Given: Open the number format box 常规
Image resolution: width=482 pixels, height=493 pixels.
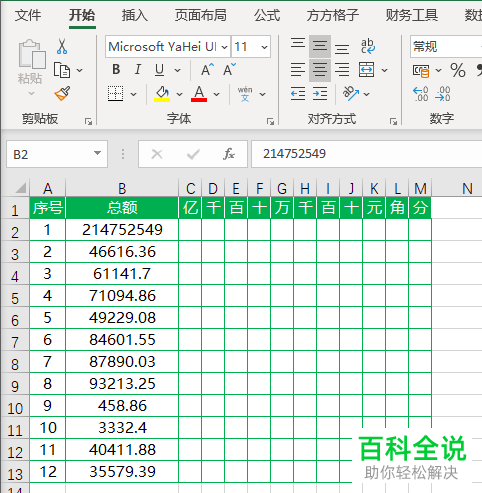Looking at the screenshot, I should (x=446, y=47).
